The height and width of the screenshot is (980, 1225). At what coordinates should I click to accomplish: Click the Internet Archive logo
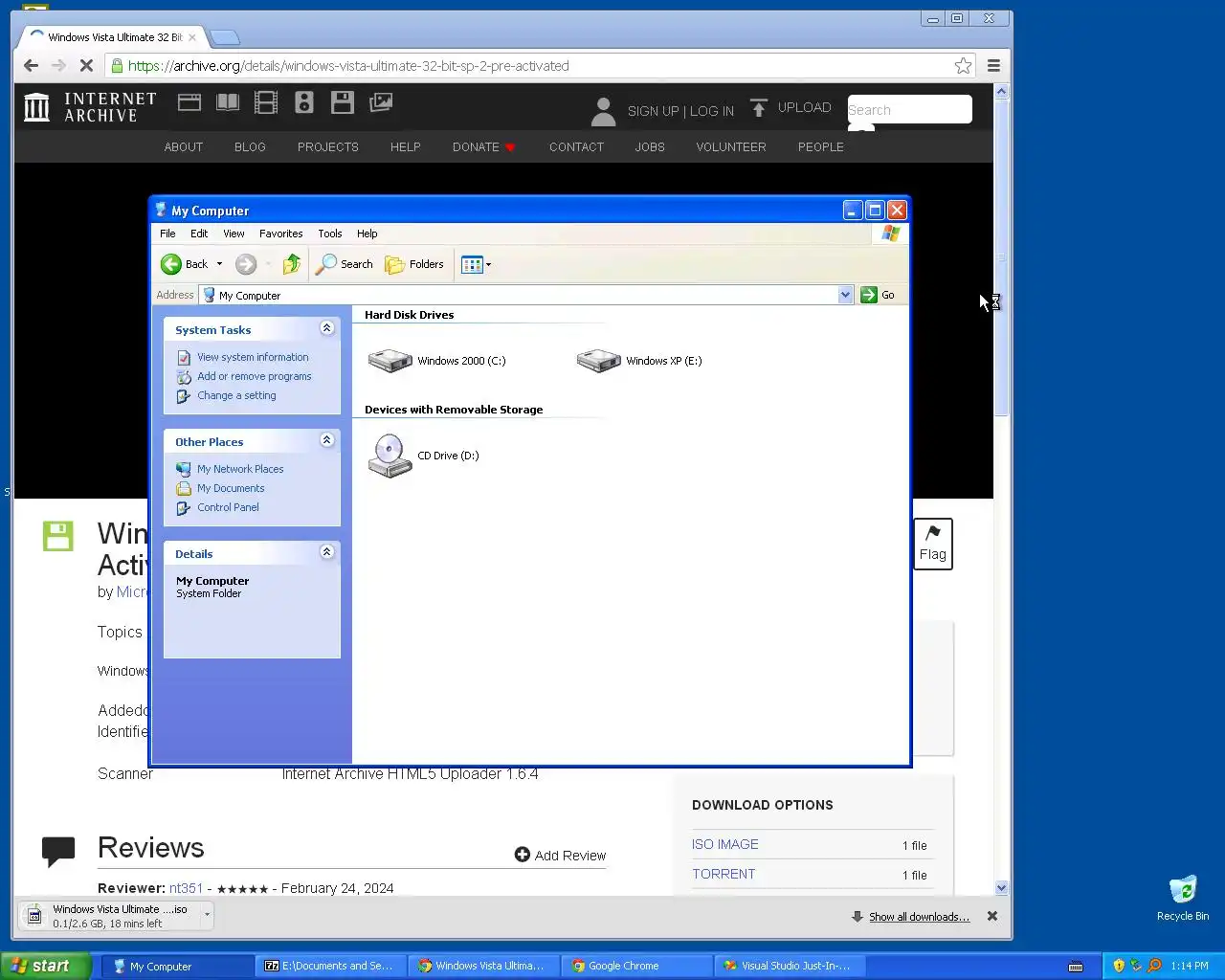(90, 107)
